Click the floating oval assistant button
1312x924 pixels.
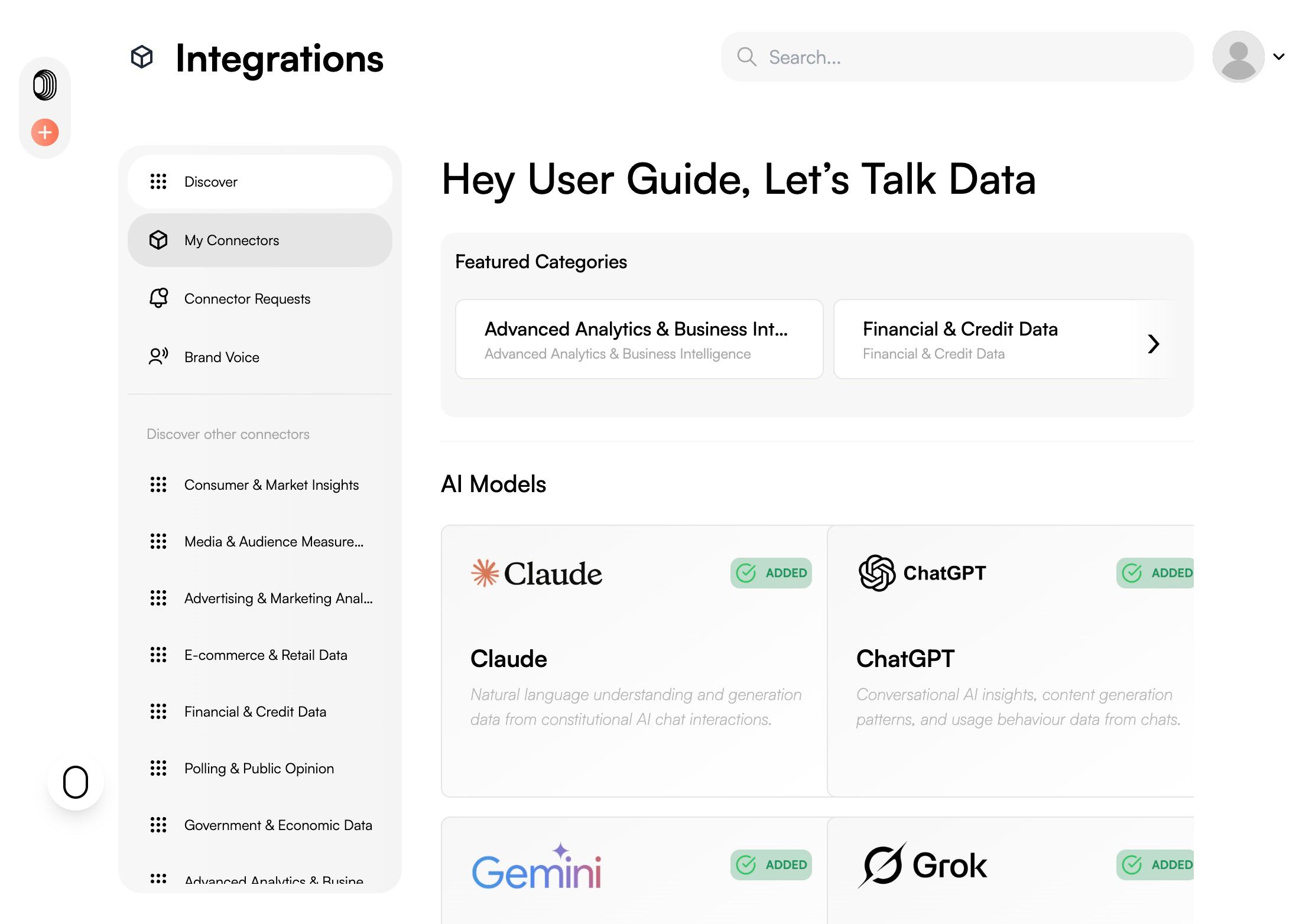coord(76,782)
